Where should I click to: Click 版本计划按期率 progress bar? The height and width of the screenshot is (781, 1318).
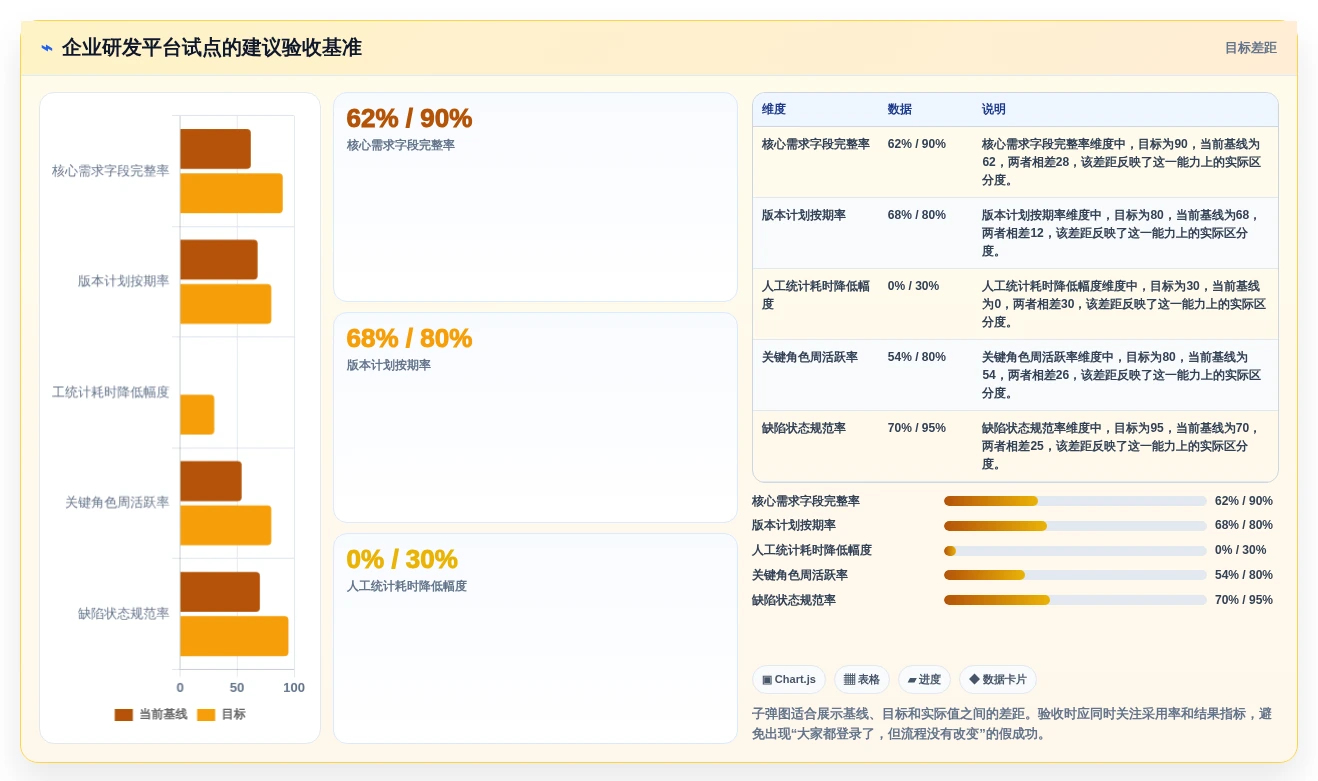1075,525
